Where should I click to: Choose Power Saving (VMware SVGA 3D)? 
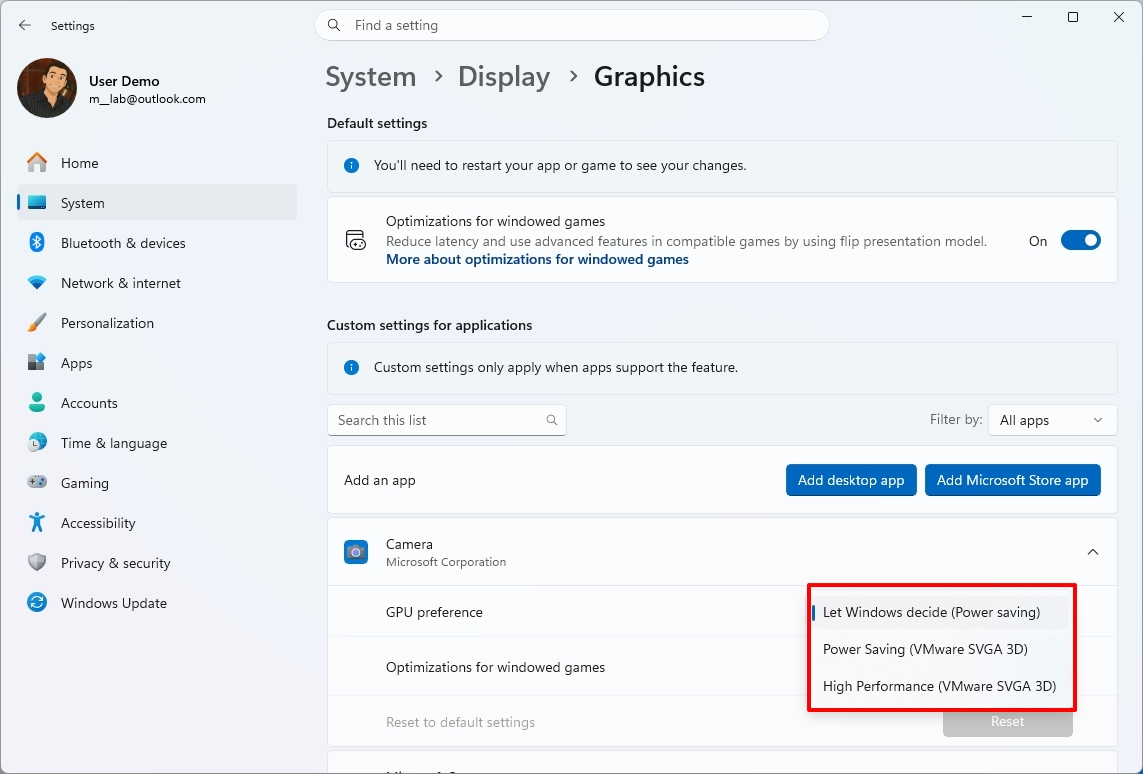click(x=940, y=649)
